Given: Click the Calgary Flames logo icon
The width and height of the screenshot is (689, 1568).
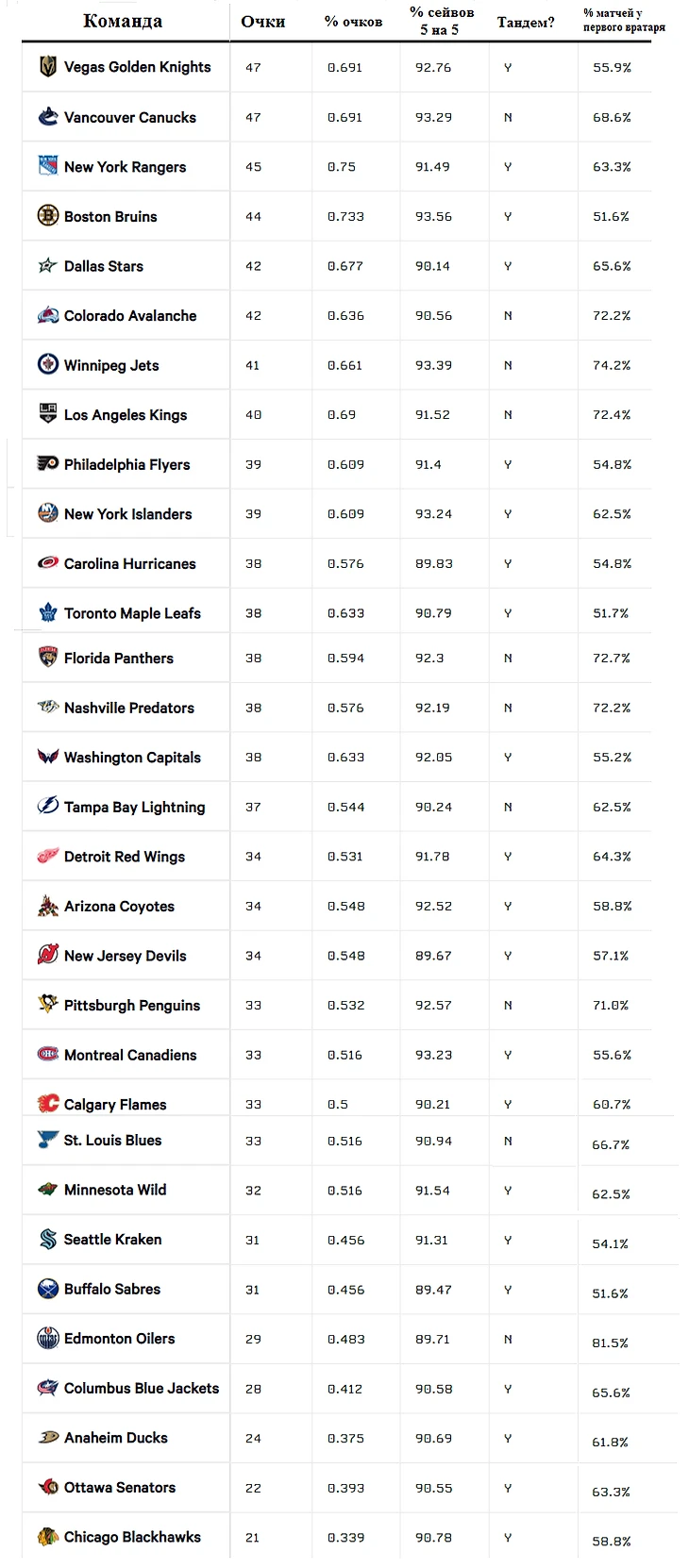Looking at the screenshot, I should 48,1103.
